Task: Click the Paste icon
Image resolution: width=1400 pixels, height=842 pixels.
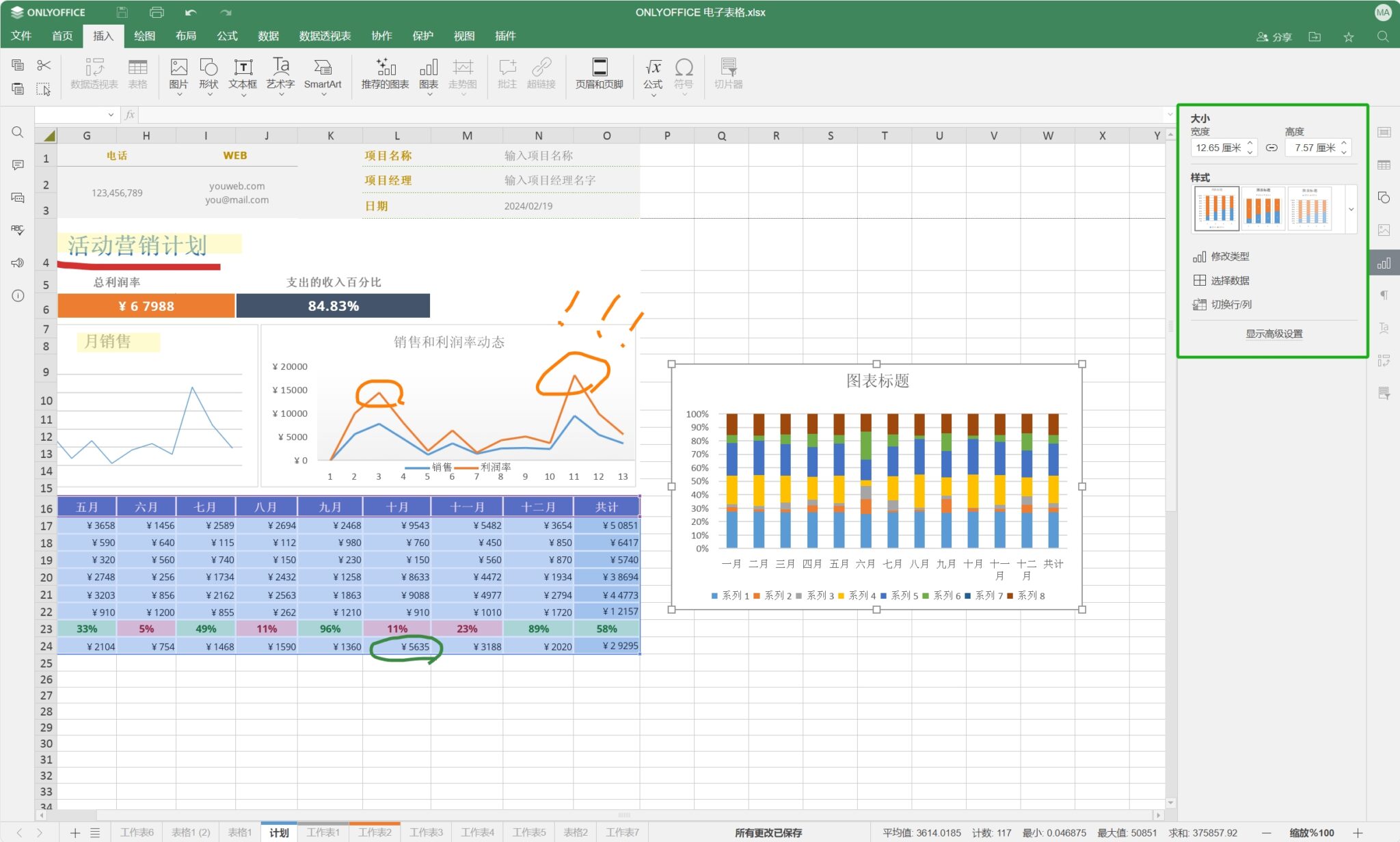Action: click(x=18, y=89)
